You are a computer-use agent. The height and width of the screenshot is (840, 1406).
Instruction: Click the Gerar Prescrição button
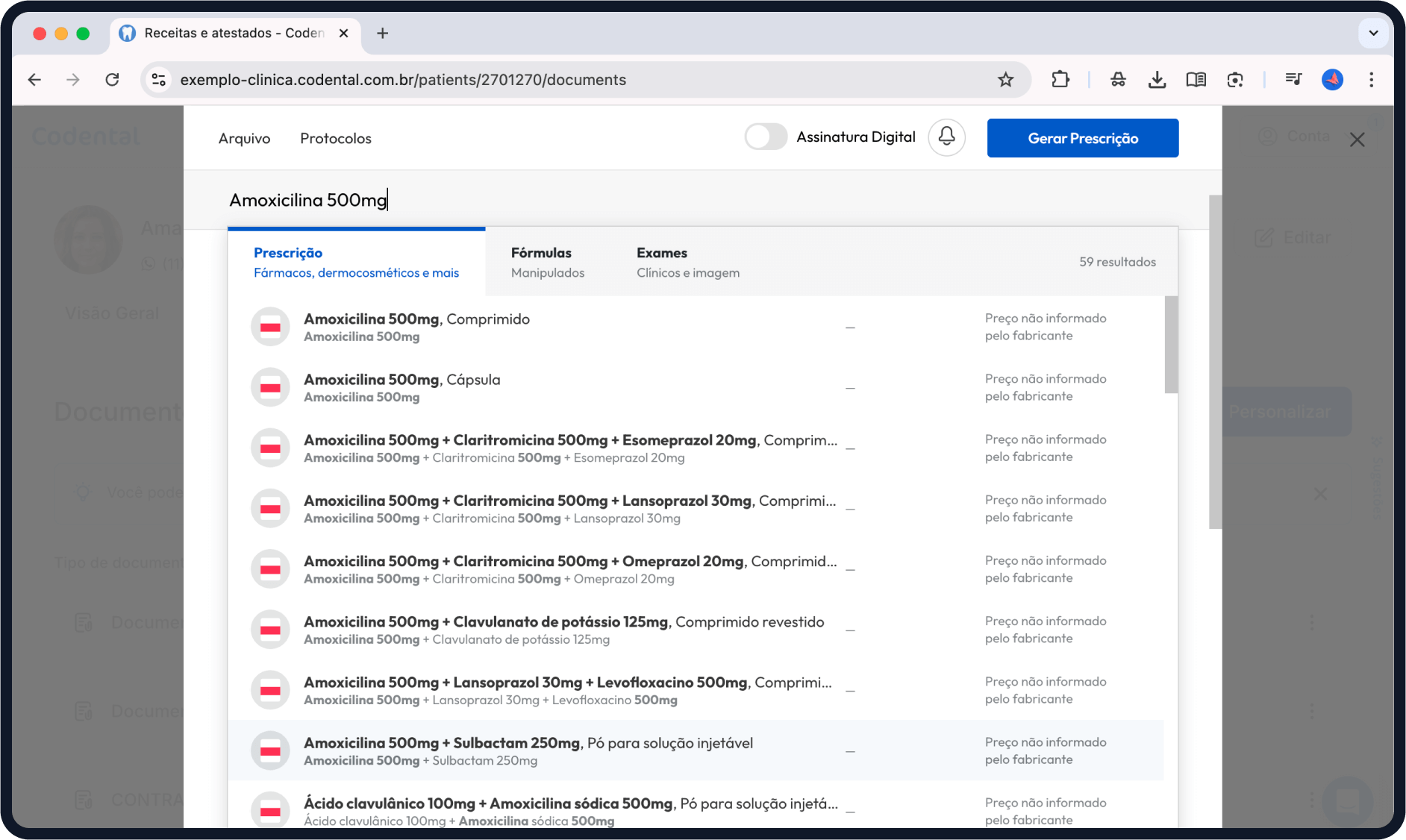(1082, 138)
